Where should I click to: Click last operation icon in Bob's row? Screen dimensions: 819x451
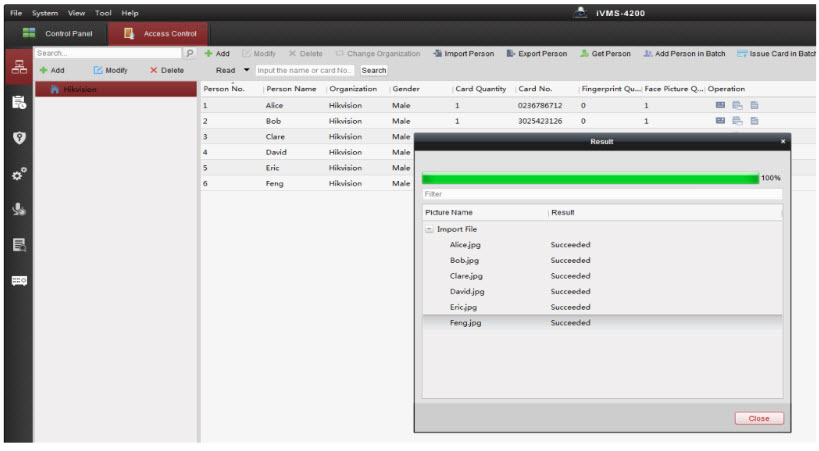755,121
